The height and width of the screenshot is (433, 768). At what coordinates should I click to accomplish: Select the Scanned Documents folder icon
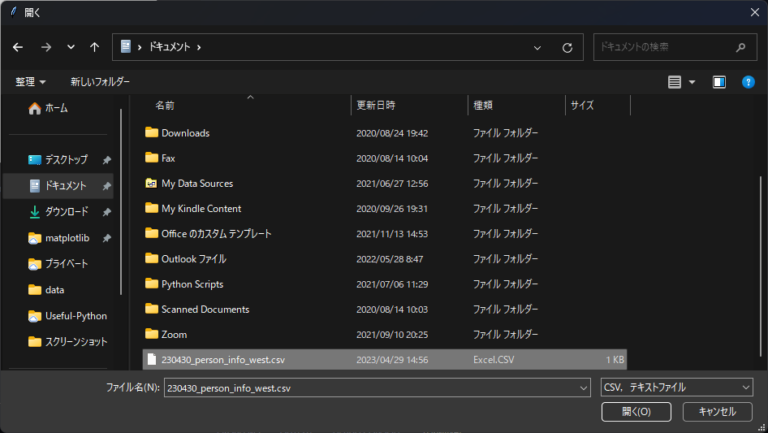click(x=151, y=309)
